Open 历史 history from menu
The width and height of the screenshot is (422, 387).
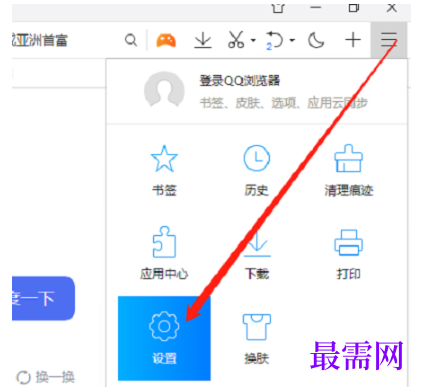(256, 171)
